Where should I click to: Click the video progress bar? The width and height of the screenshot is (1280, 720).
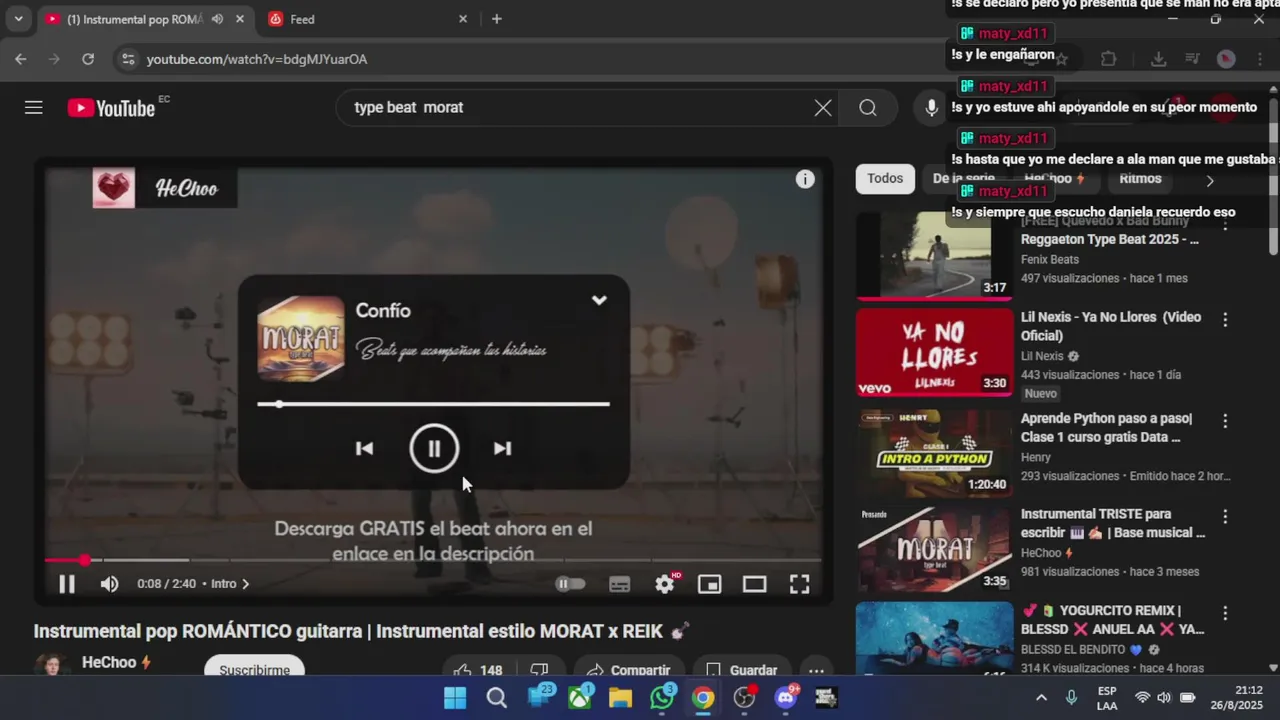click(x=433, y=560)
